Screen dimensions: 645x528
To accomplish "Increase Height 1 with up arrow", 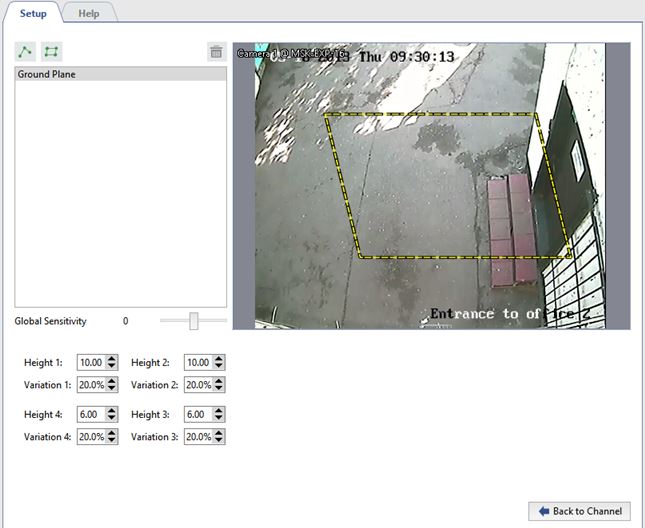I will [x=112, y=359].
